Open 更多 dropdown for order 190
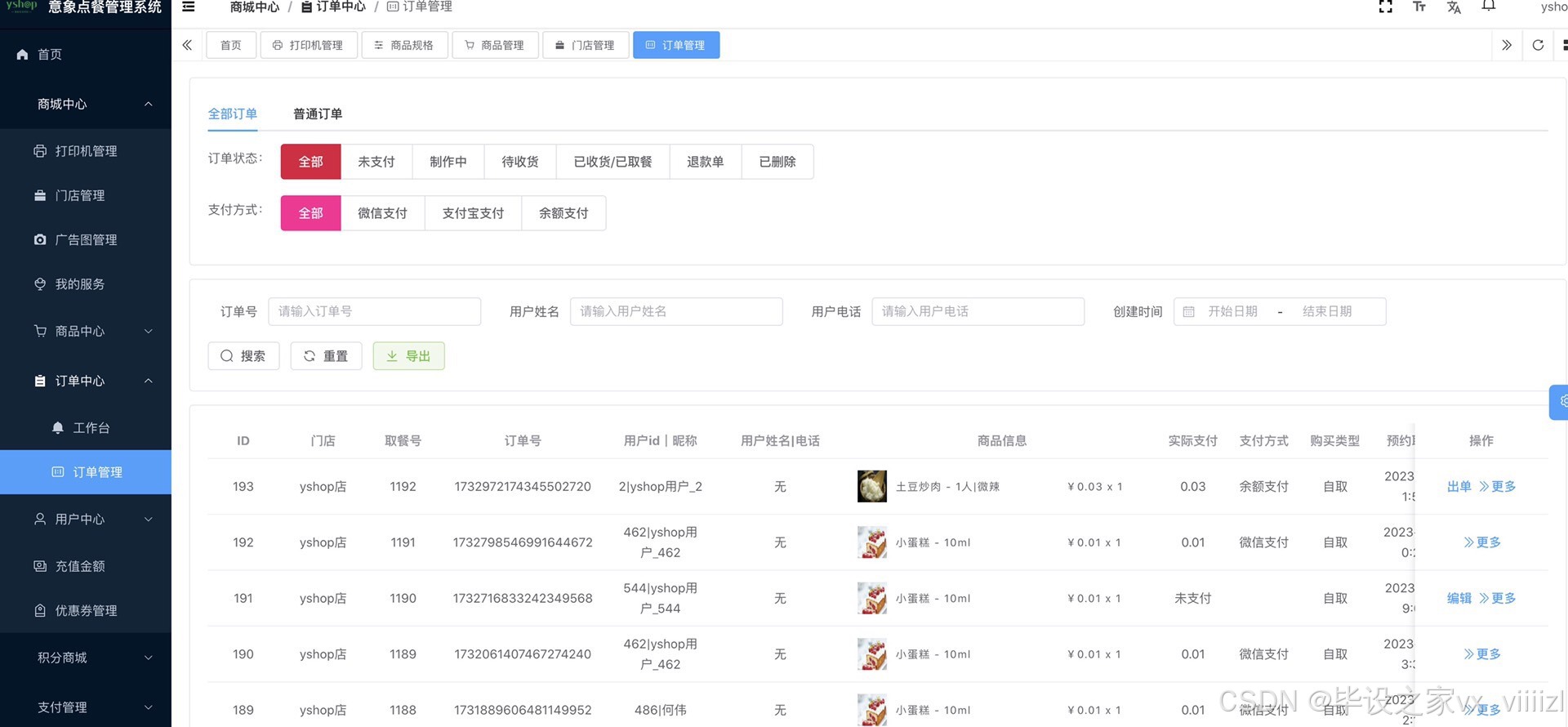Screen dimensions: 1568x727 click(1482, 654)
